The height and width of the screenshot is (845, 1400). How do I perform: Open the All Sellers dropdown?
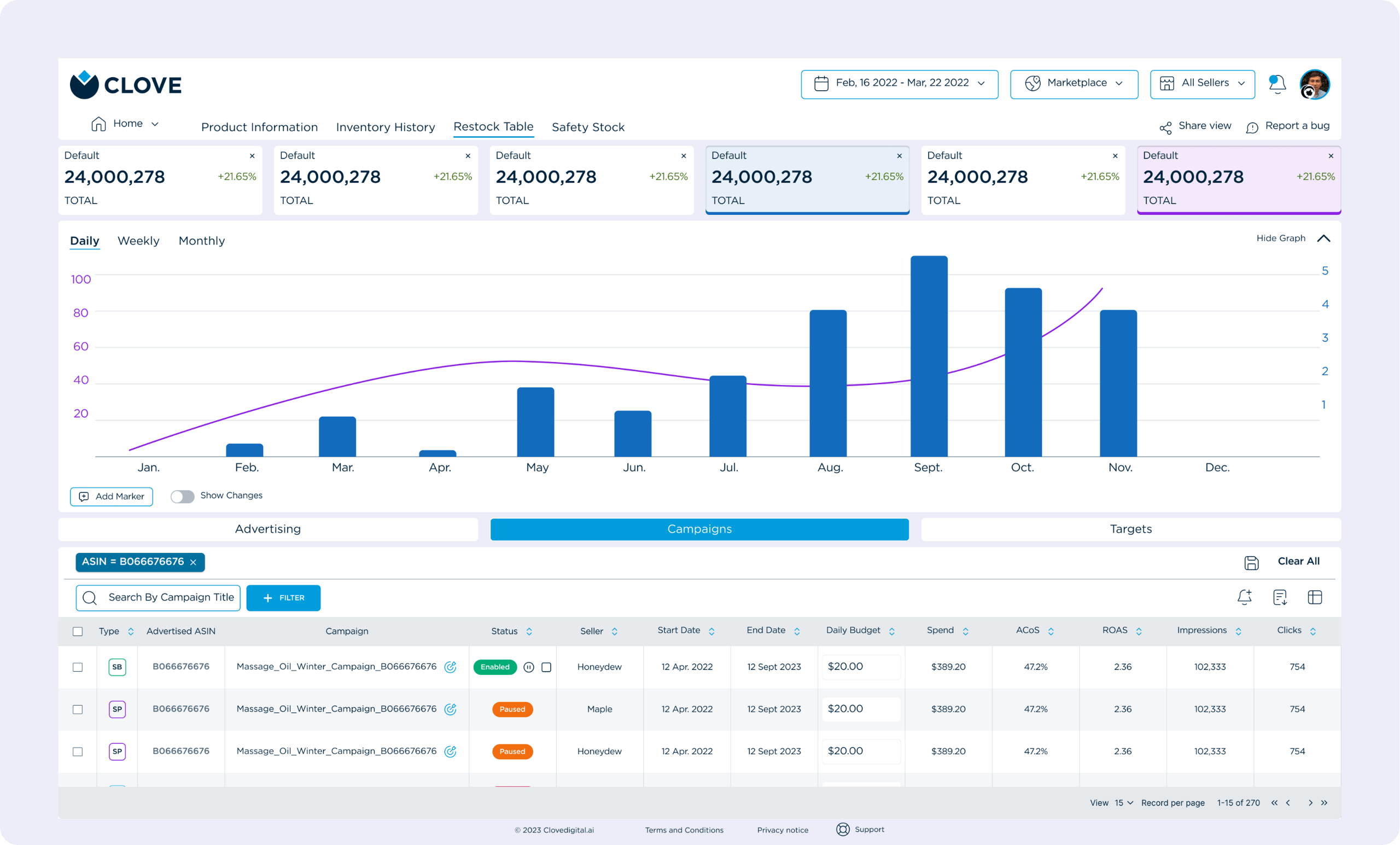1201,84
